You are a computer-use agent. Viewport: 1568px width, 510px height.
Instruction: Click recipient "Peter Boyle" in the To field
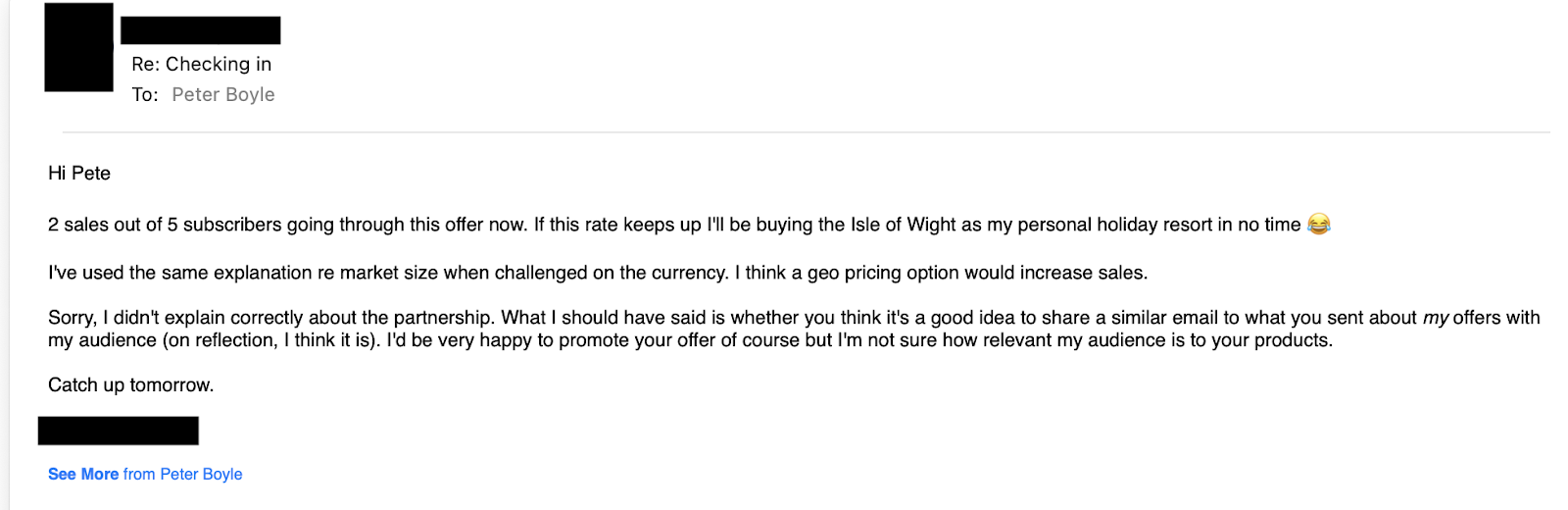pyautogui.click(x=222, y=95)
